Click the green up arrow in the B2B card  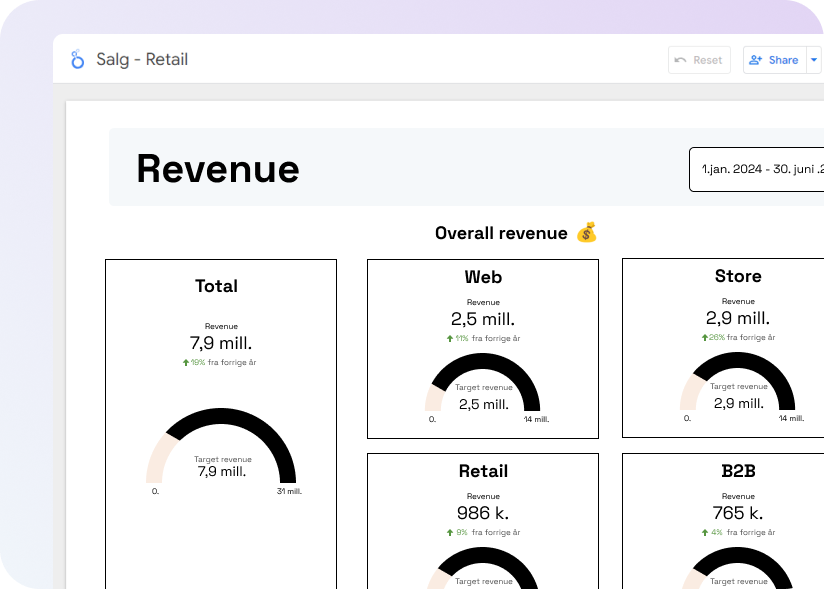705,533
